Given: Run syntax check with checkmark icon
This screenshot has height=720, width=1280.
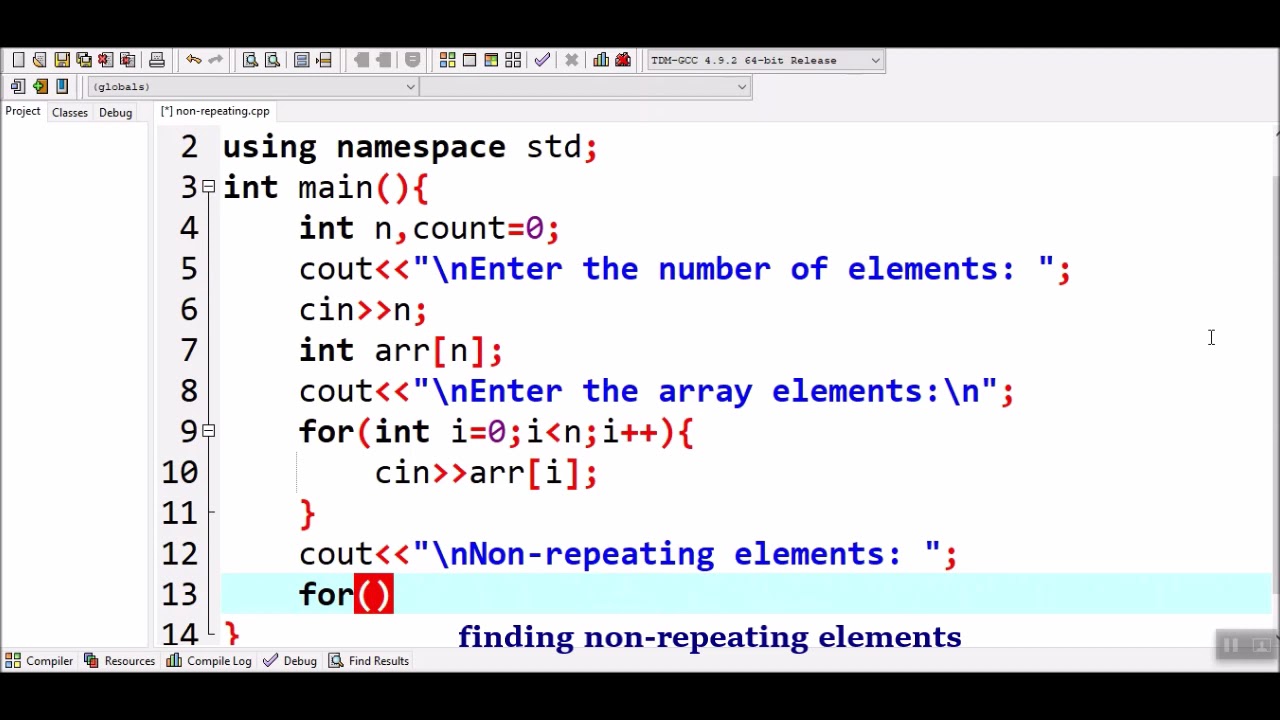Looking at the screenshot, I should (542, 60).
